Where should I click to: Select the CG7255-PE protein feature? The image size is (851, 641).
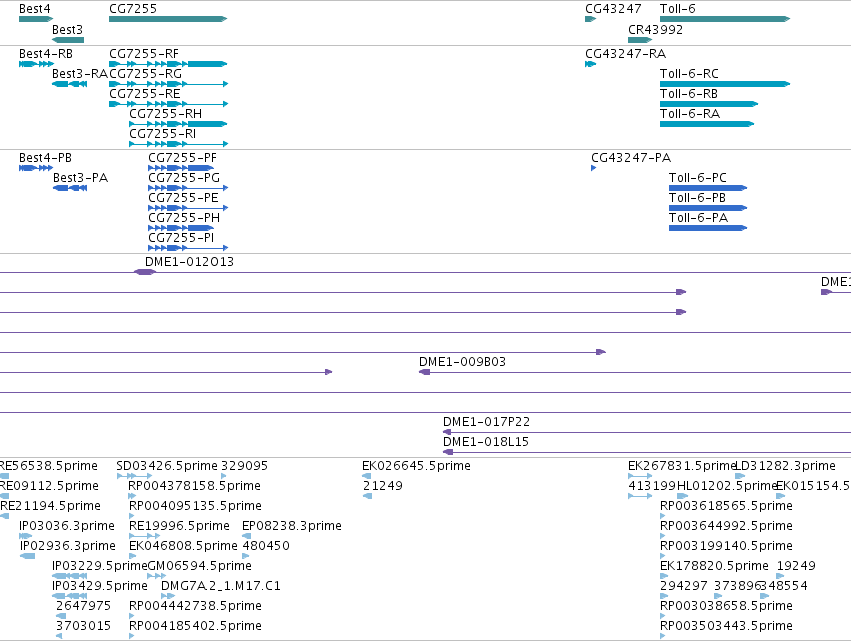[188, 208]
